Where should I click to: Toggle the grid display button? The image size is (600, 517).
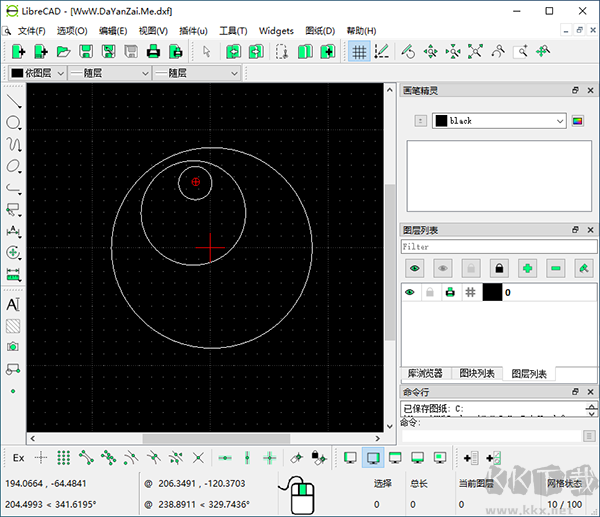pyautogui.click(x=359, y=52)
